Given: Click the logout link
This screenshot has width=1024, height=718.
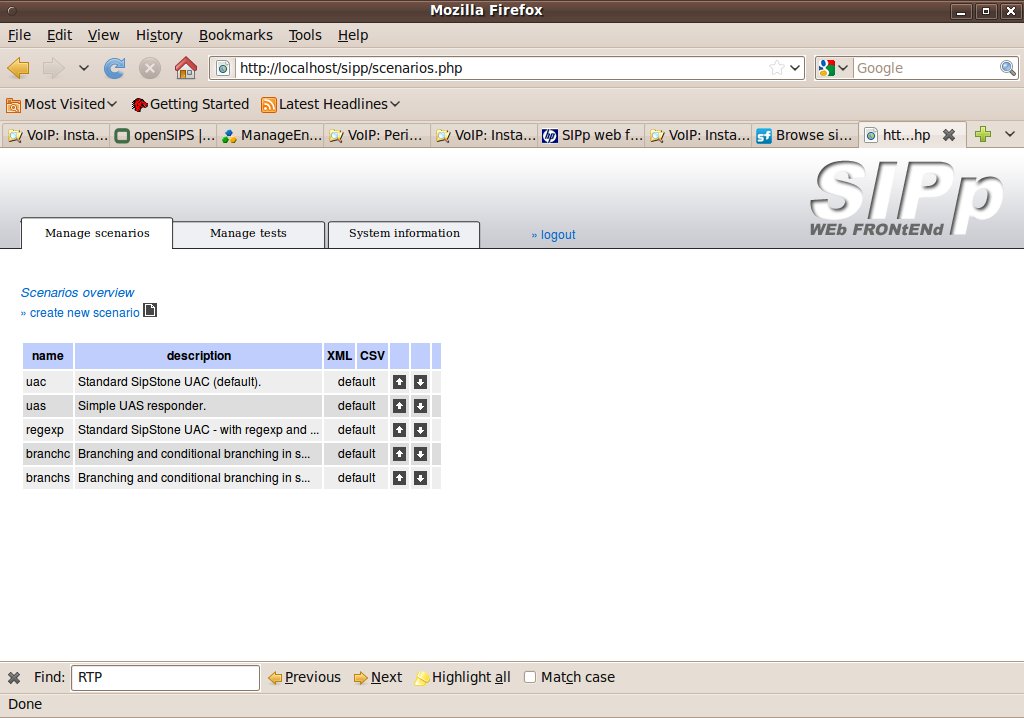Looking at the screenshot, I should tap(554, 235).
